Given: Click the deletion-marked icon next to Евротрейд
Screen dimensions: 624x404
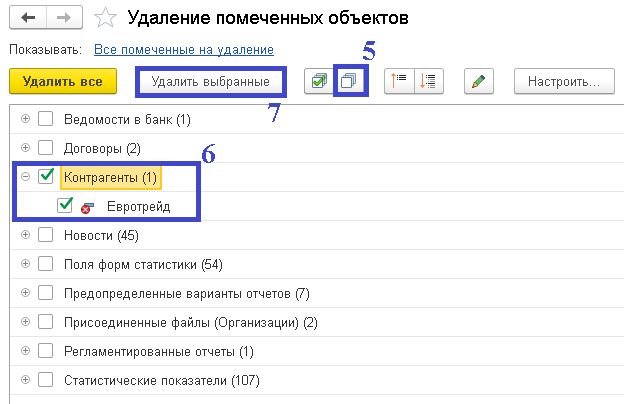Looking at the screenshot, I should [87, 207].
